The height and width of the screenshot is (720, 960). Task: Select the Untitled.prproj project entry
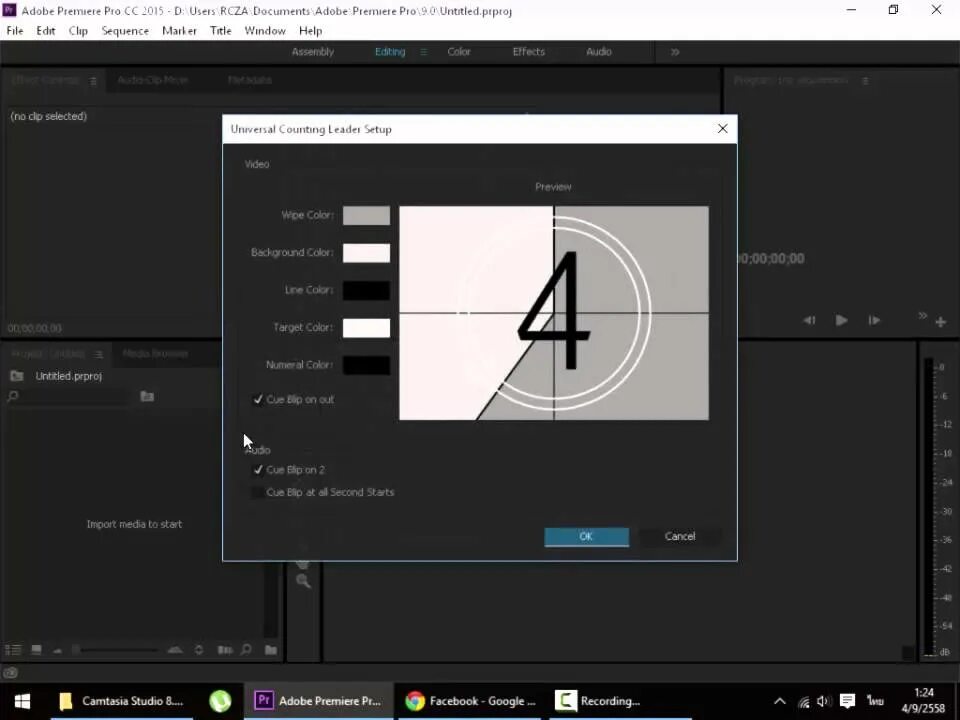coord(68,376)
